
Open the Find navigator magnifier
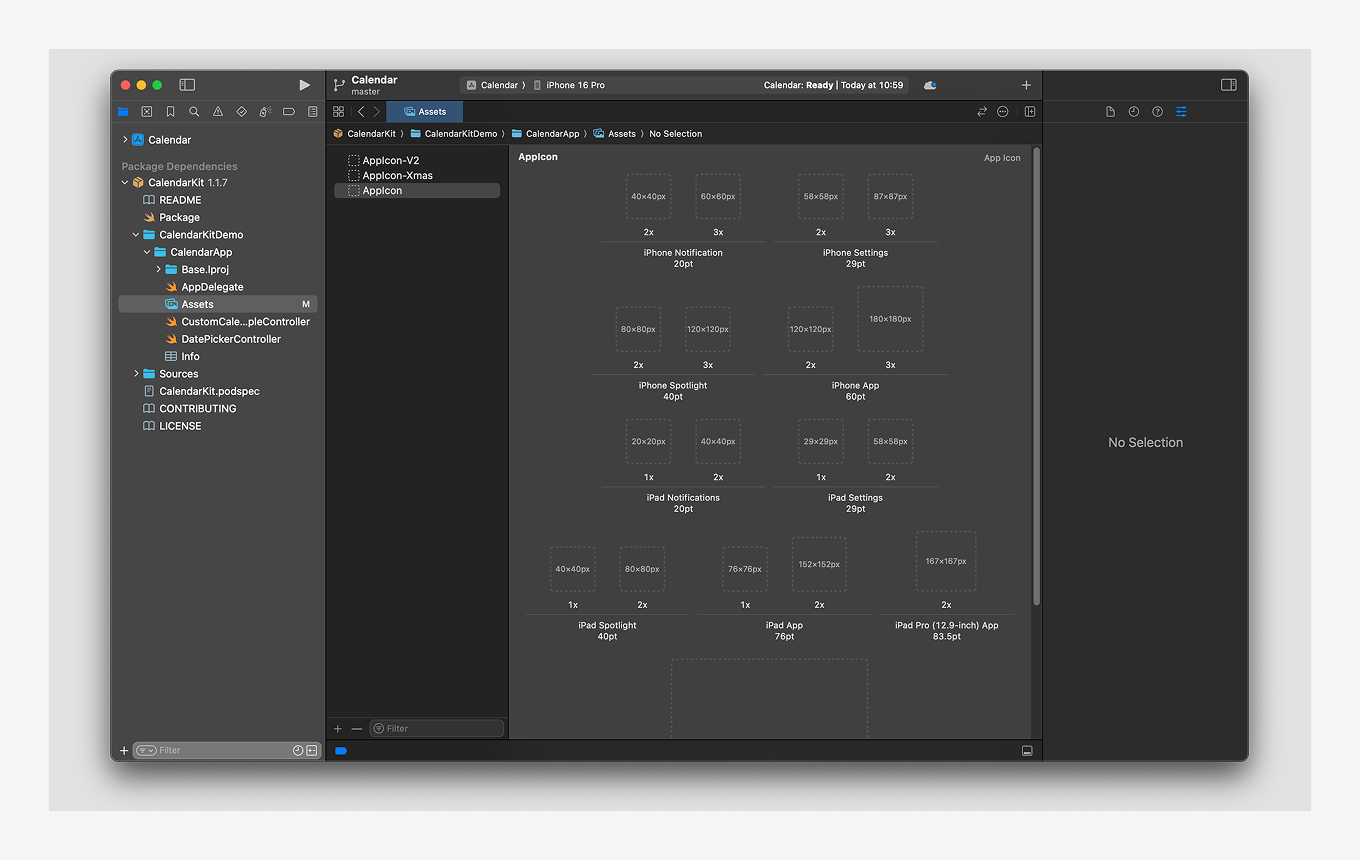coord(194,112)
